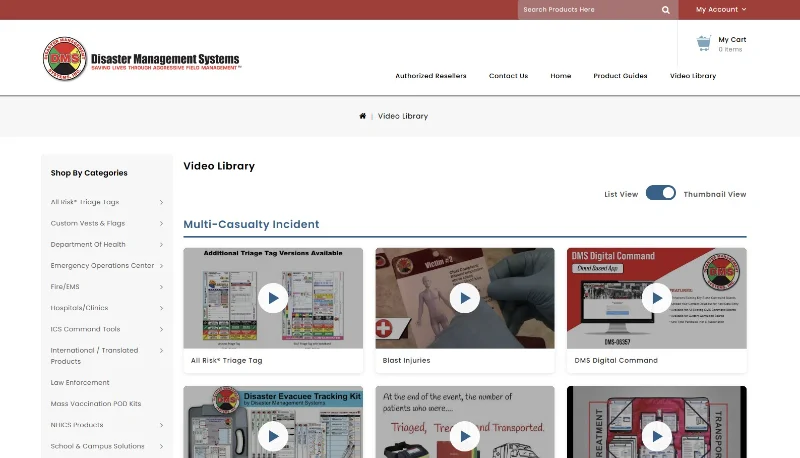Play the Blast Injuries video

tap(465, 298)
